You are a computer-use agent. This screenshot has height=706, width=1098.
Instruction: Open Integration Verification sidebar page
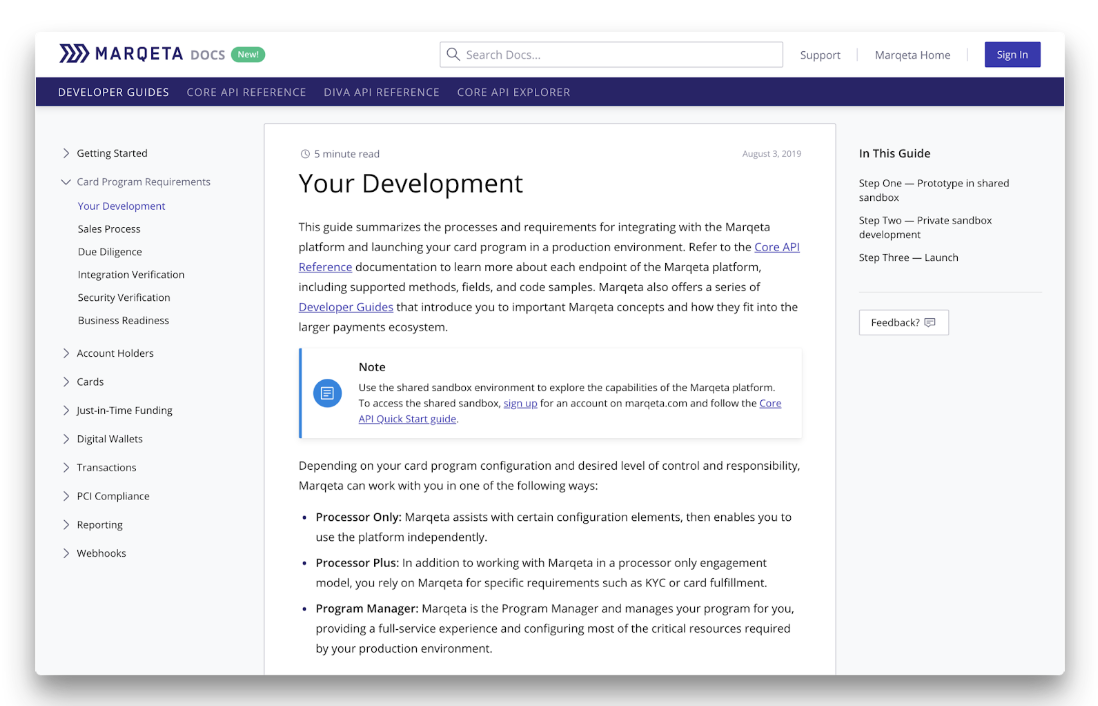(131, 275)
